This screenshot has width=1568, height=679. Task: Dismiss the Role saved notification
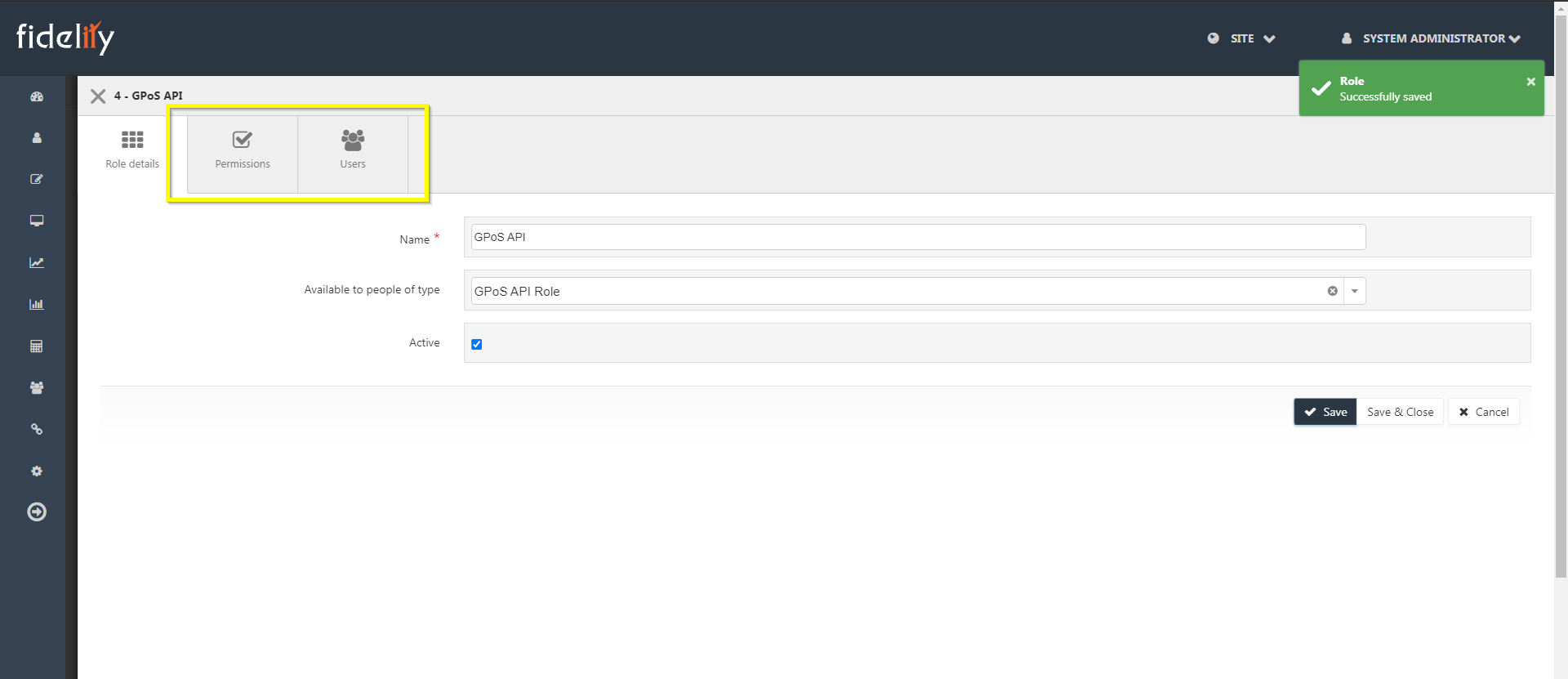click(x=1530, y=82)
